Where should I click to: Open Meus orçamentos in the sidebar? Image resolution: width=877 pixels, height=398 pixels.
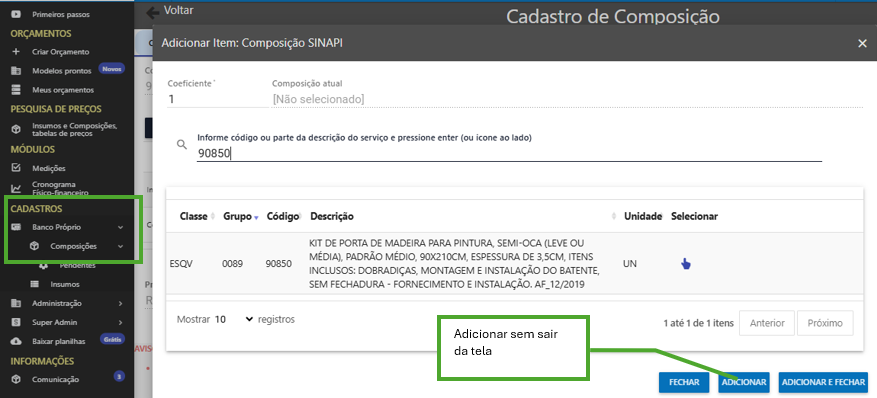(63, 89)
